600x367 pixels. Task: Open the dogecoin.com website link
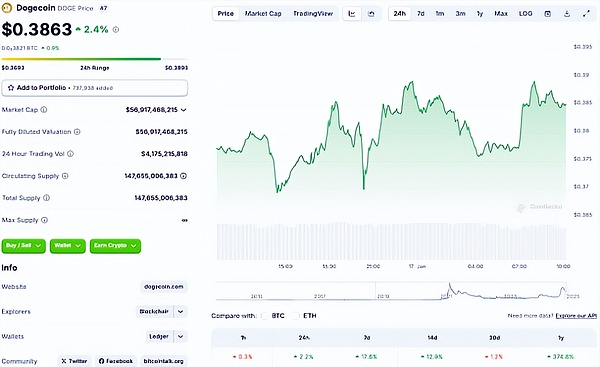click(x=164, y=287)
